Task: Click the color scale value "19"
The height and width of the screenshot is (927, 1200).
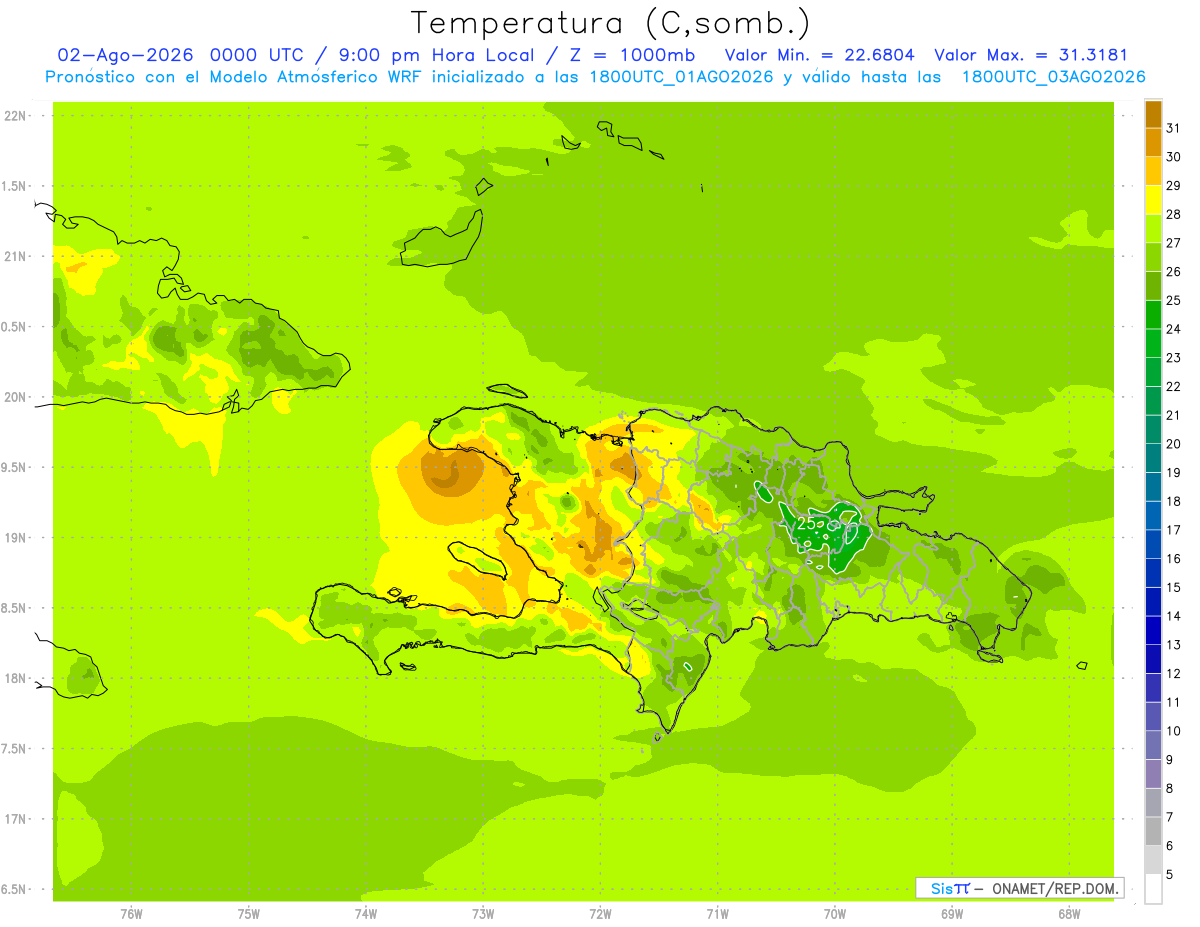Action: 1173,472
